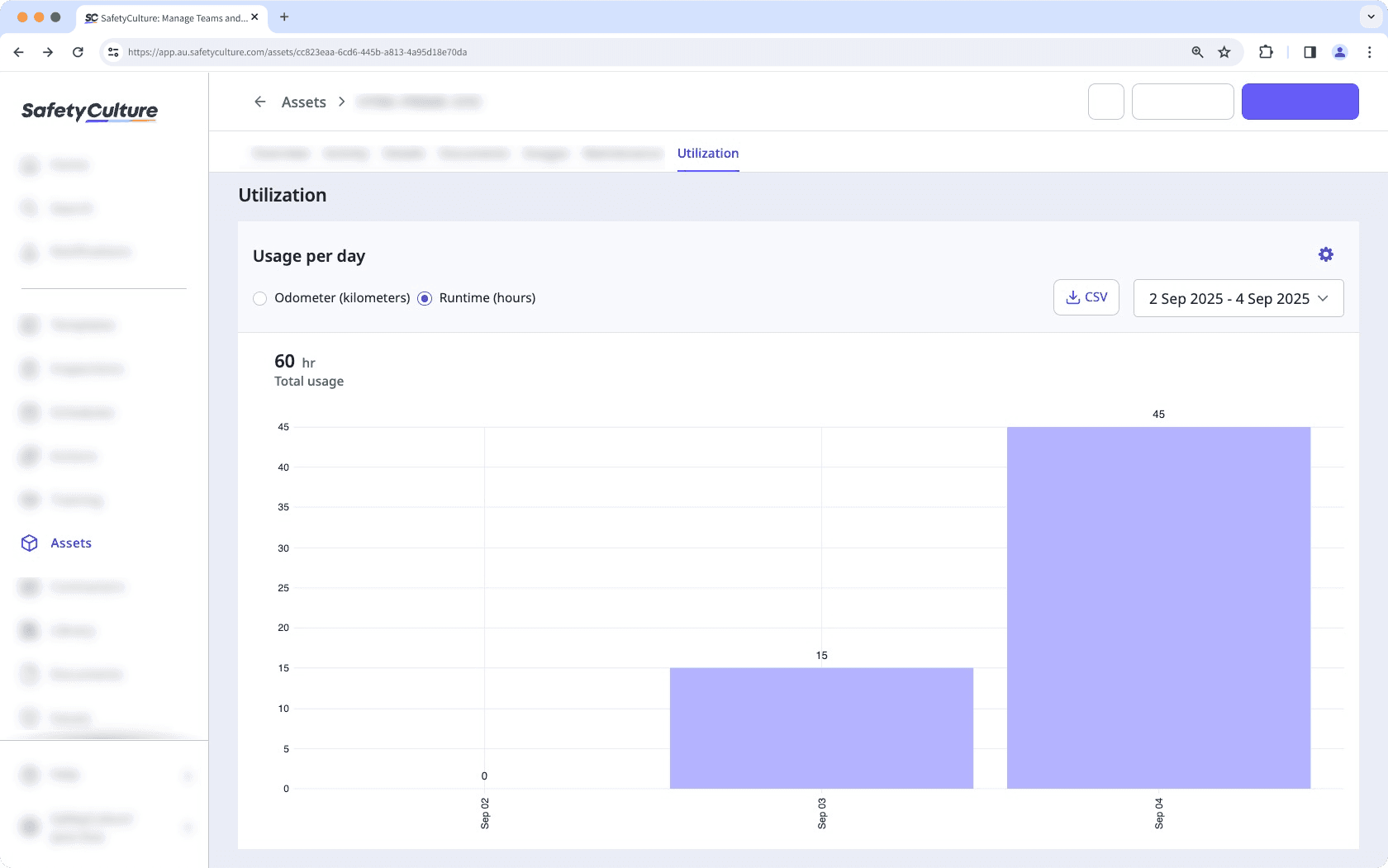
Task: Expand the date range dropdown
Action: click(x=1238, y=298)
